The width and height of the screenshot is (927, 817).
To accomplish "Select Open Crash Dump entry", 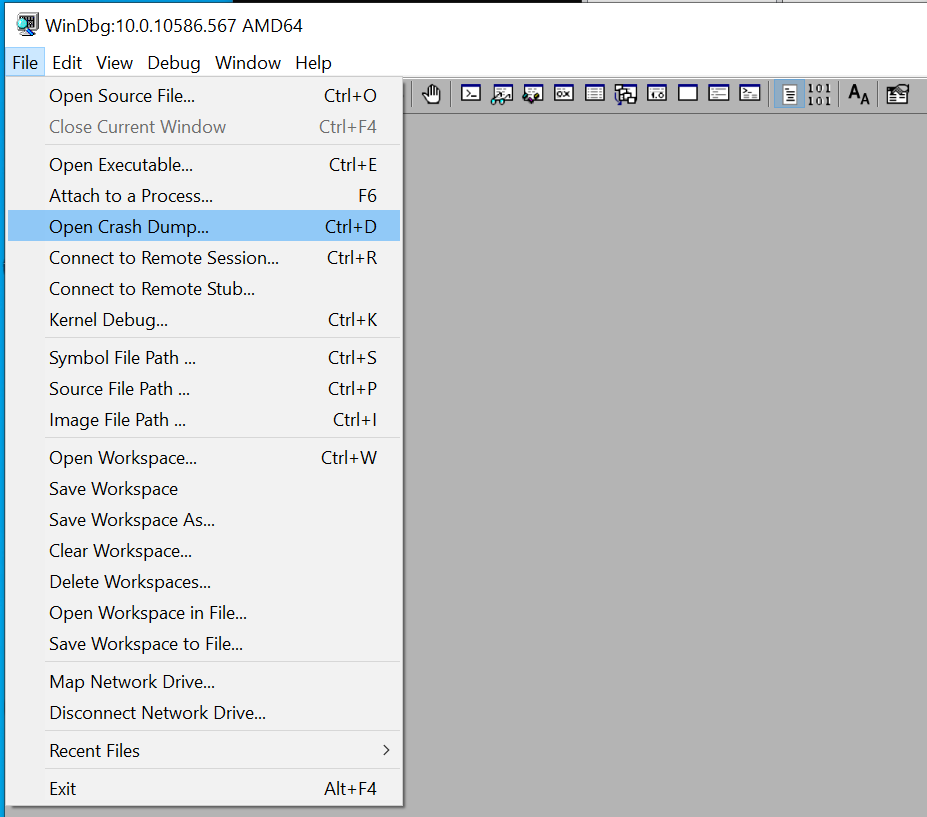I will [x=204, y=226].
